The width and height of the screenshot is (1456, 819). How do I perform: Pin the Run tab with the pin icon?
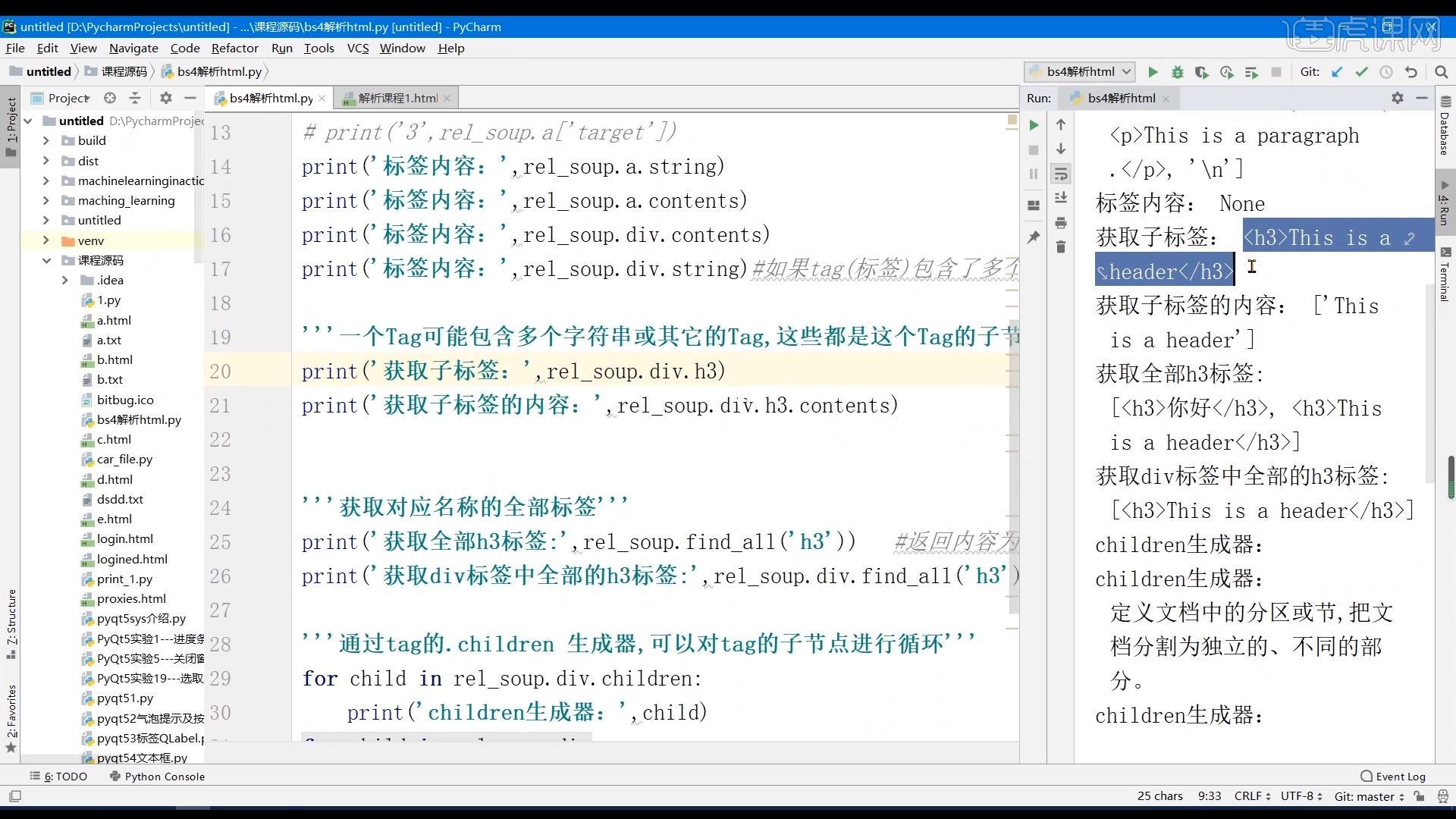1034,237
